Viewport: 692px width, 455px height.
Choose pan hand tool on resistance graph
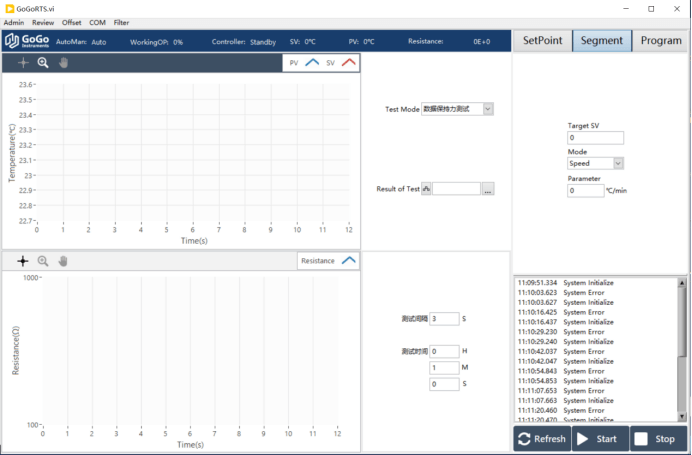coord(63,261)
